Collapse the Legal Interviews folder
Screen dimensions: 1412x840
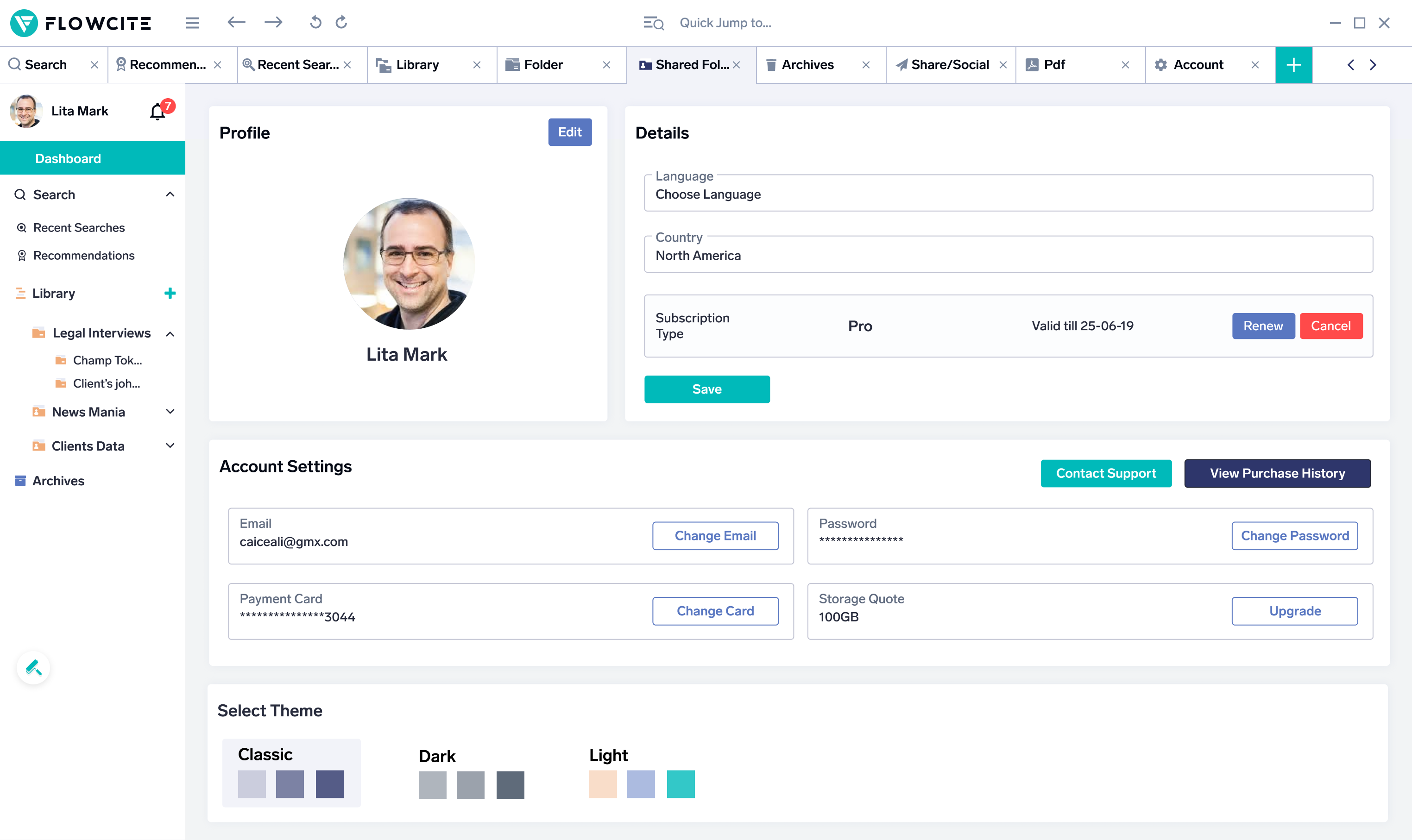coord(170,334)
